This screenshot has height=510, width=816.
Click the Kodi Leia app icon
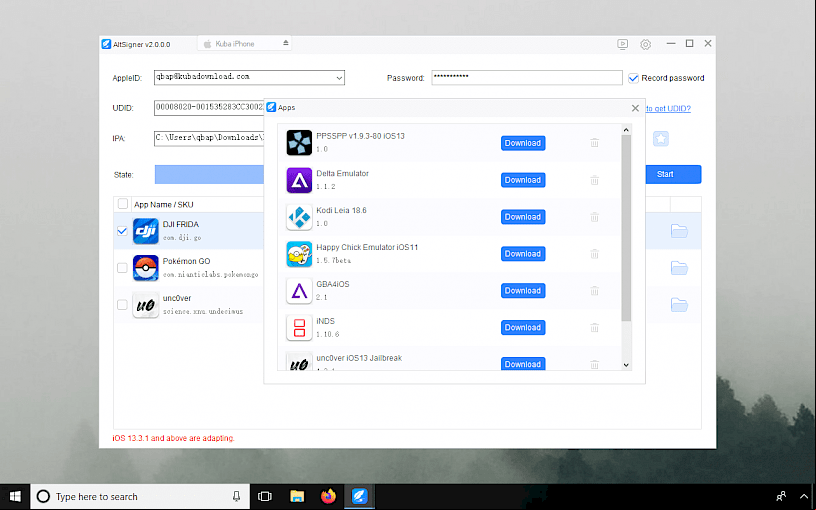(299, 217)
